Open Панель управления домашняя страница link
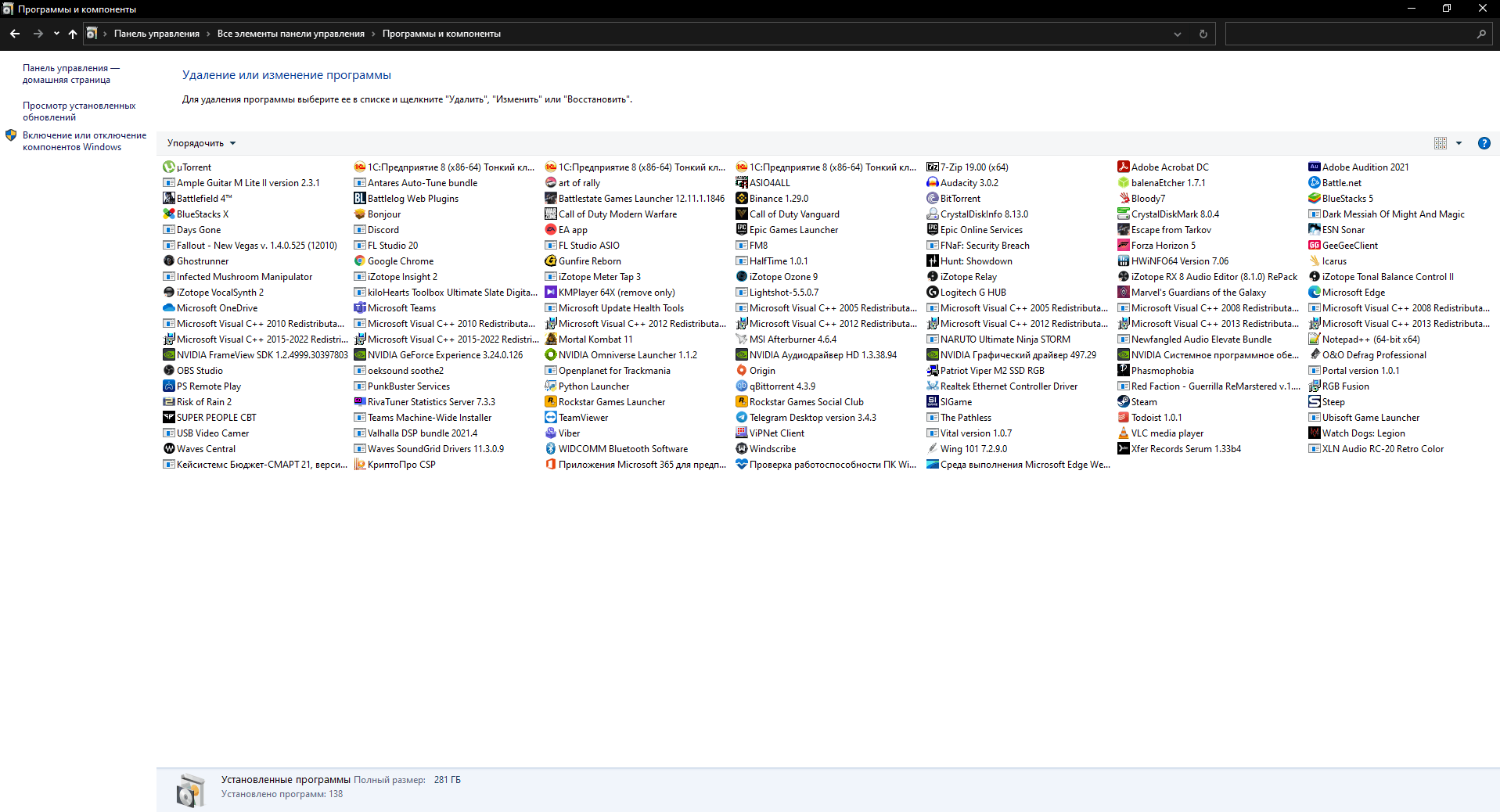The width and height of the screenshot is (1500, 812). click(71, 74)
